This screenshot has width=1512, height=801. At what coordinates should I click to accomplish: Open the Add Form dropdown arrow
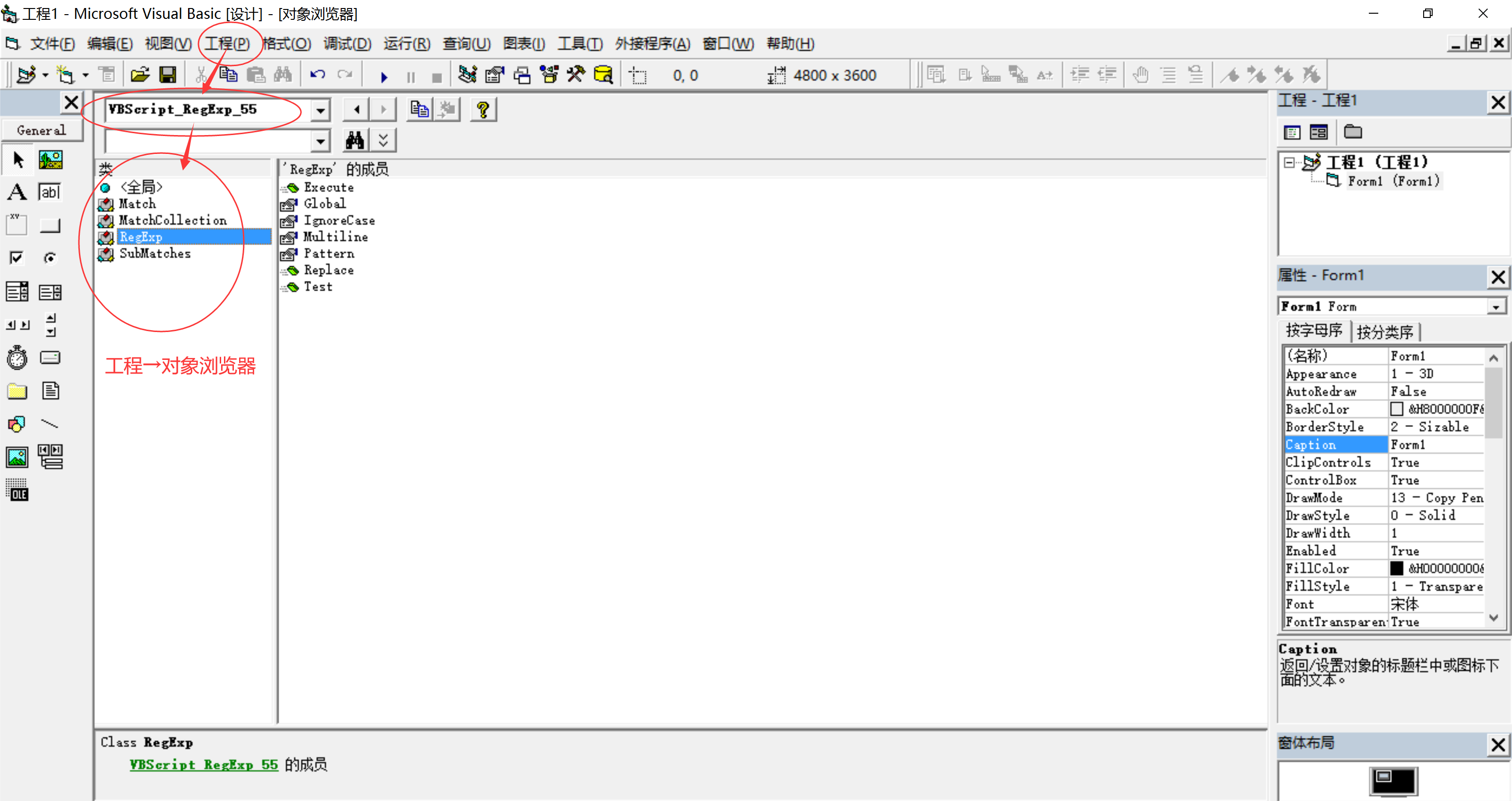[x=85, y=76]
